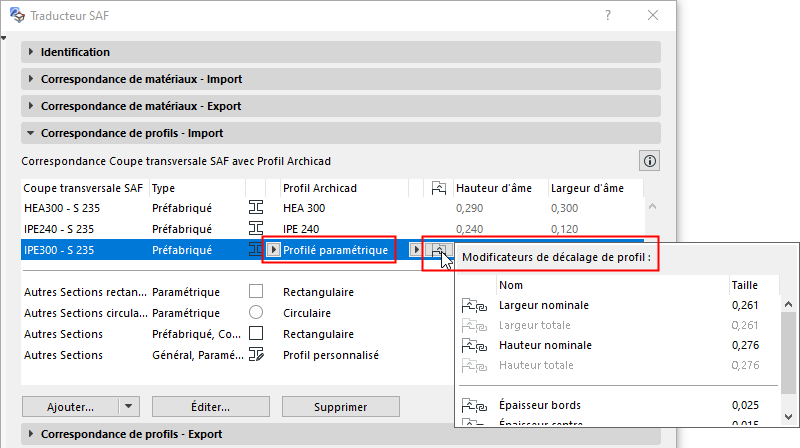800x448 pixels.
Task: Select the IPE240 - S 235 row
Action: click(333, 229)
